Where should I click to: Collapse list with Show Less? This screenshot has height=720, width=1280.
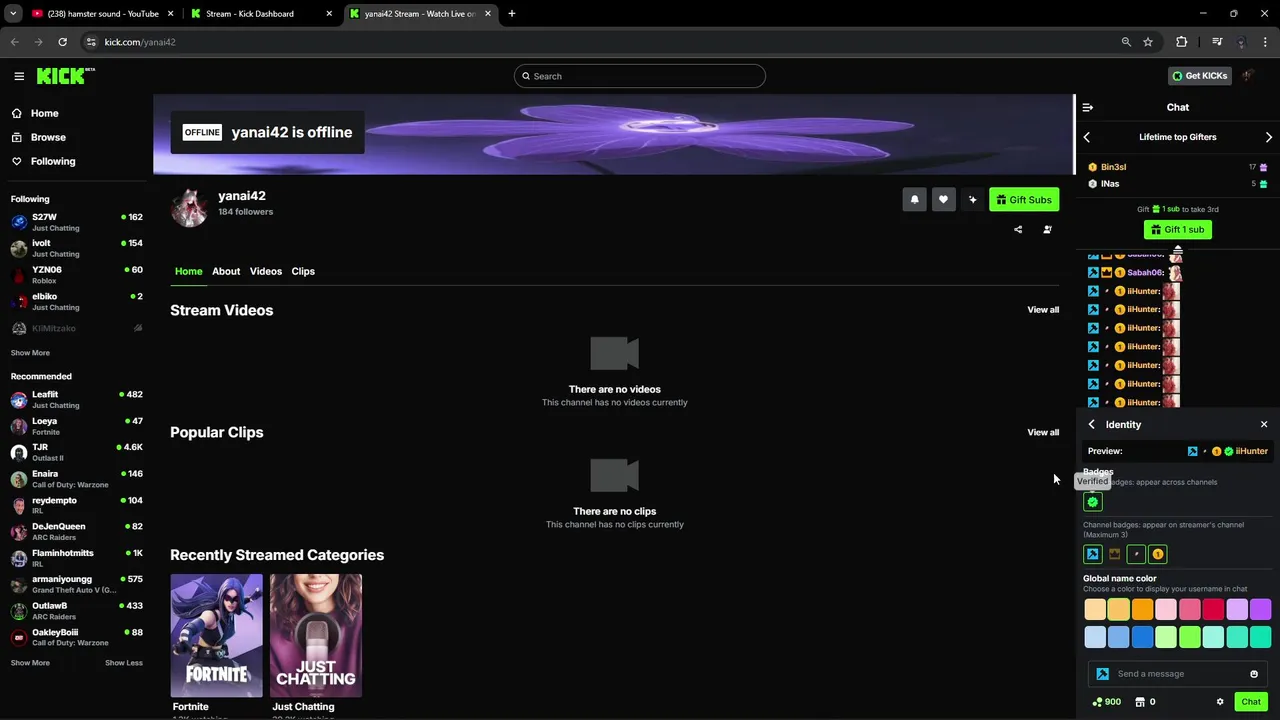tap(124, 663)
